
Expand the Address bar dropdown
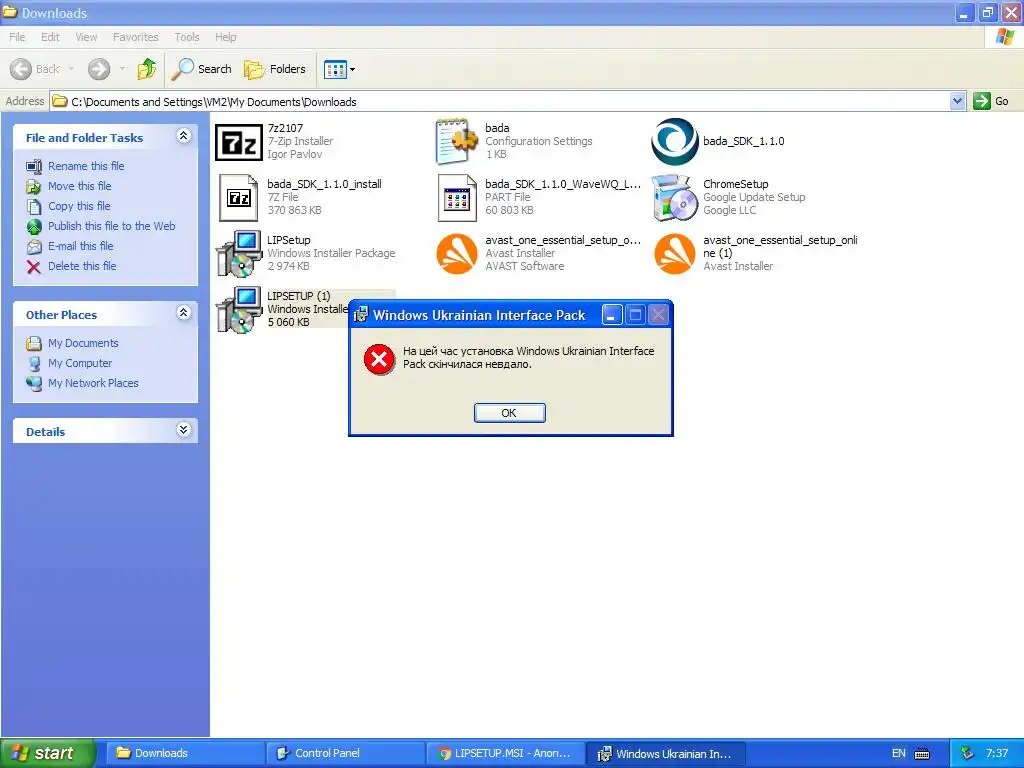point(957,101)
